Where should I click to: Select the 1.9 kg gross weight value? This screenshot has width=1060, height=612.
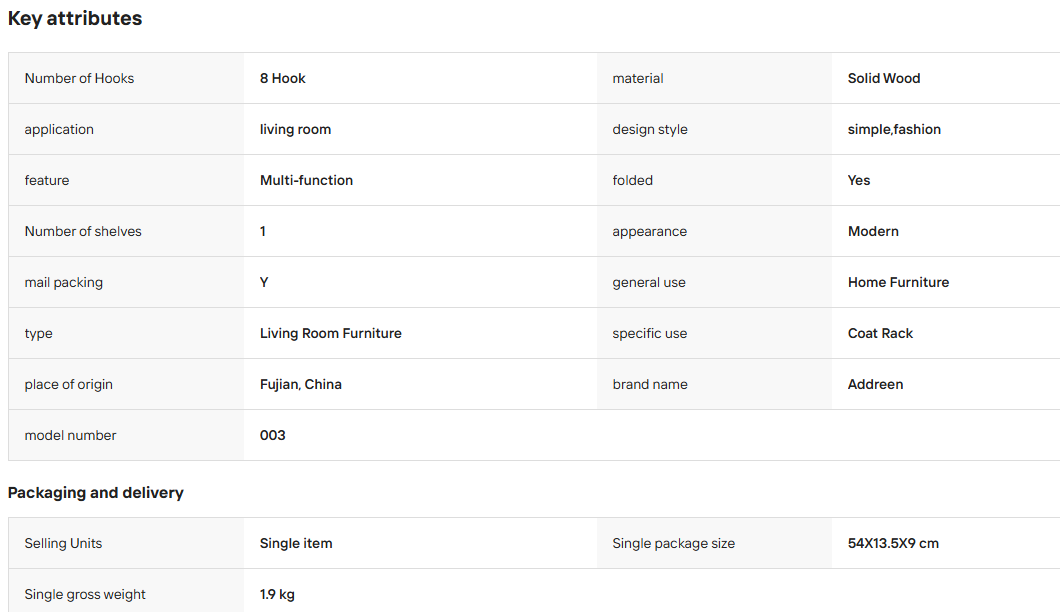[x=277, y=594]
